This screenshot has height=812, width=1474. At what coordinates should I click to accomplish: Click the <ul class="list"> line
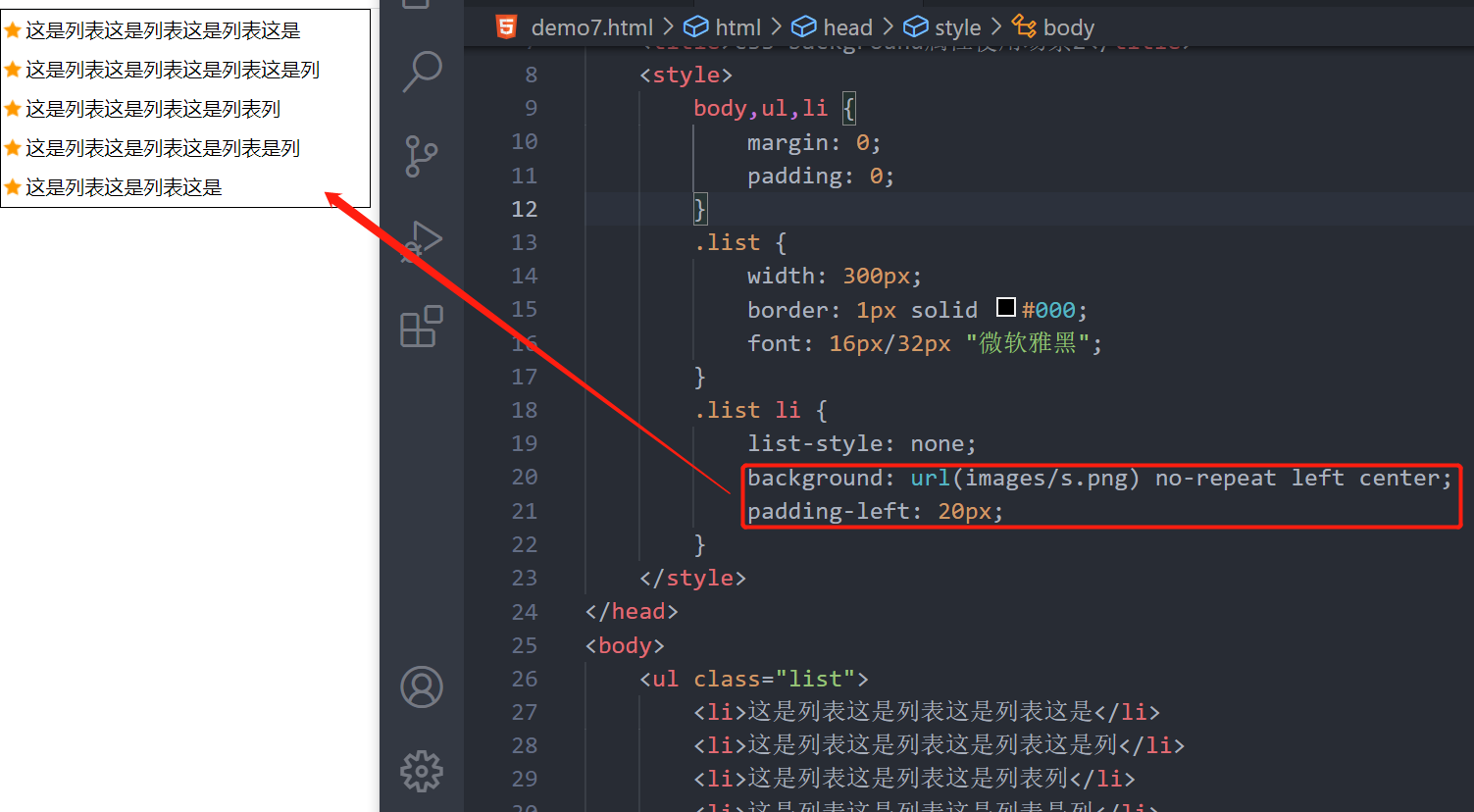753,679
